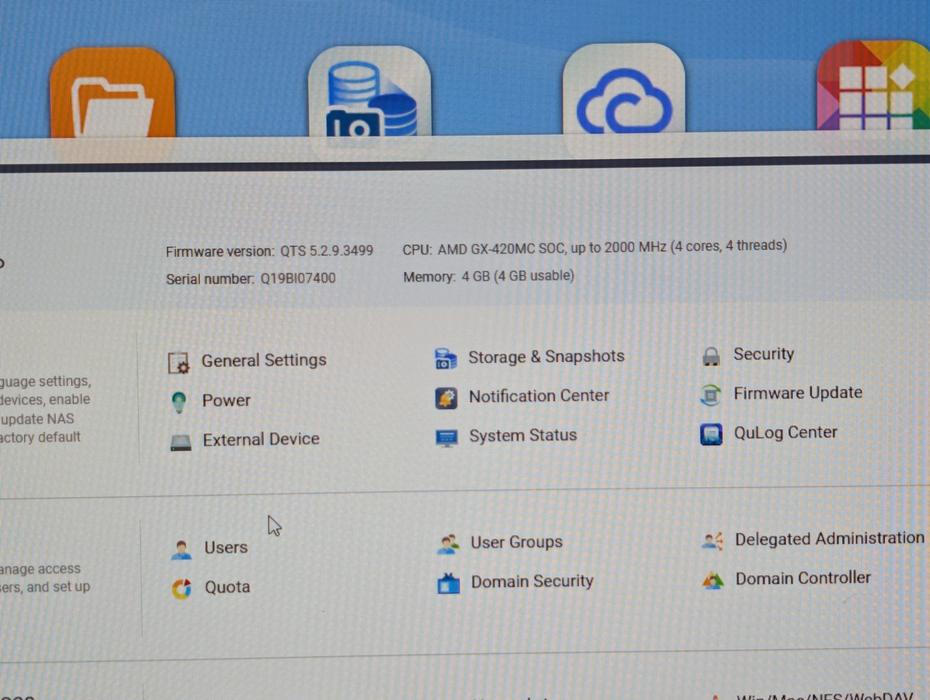Open System Status
930x700 pixels.
(x=523, y=435)
